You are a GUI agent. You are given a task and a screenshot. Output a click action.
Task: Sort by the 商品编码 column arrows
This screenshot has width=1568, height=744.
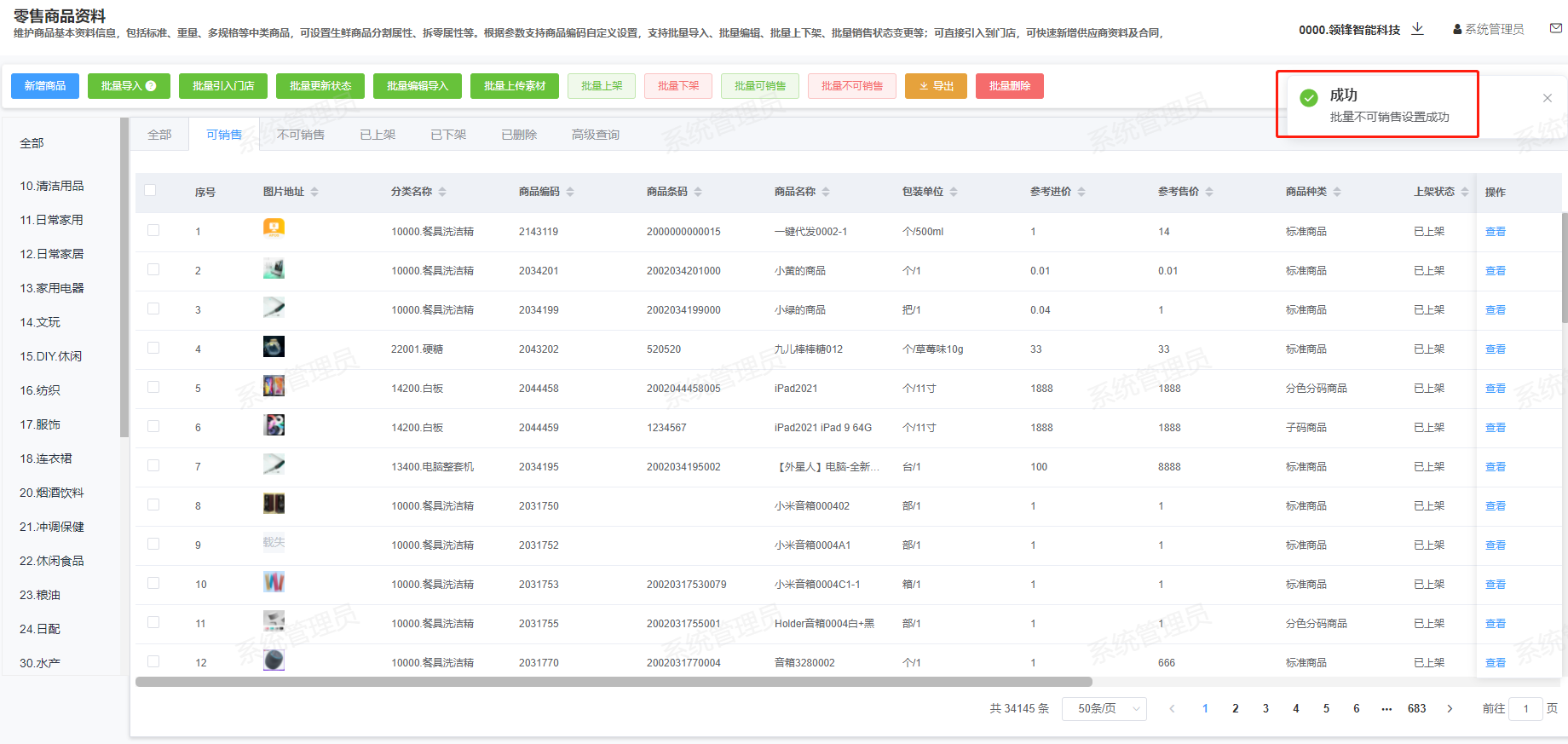[x=570, y=192]
